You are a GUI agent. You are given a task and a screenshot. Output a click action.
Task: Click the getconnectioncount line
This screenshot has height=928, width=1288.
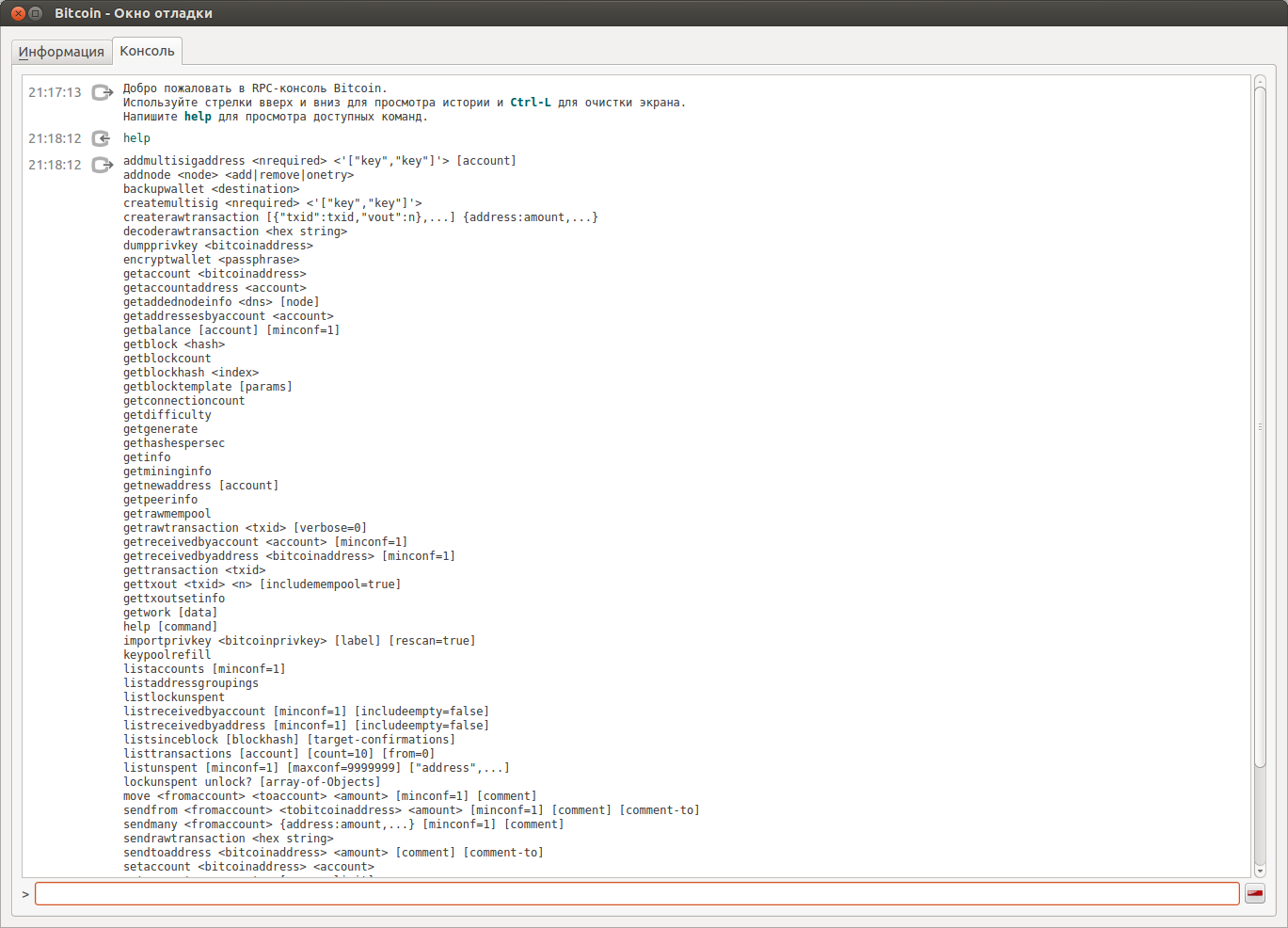click(184, 401)
